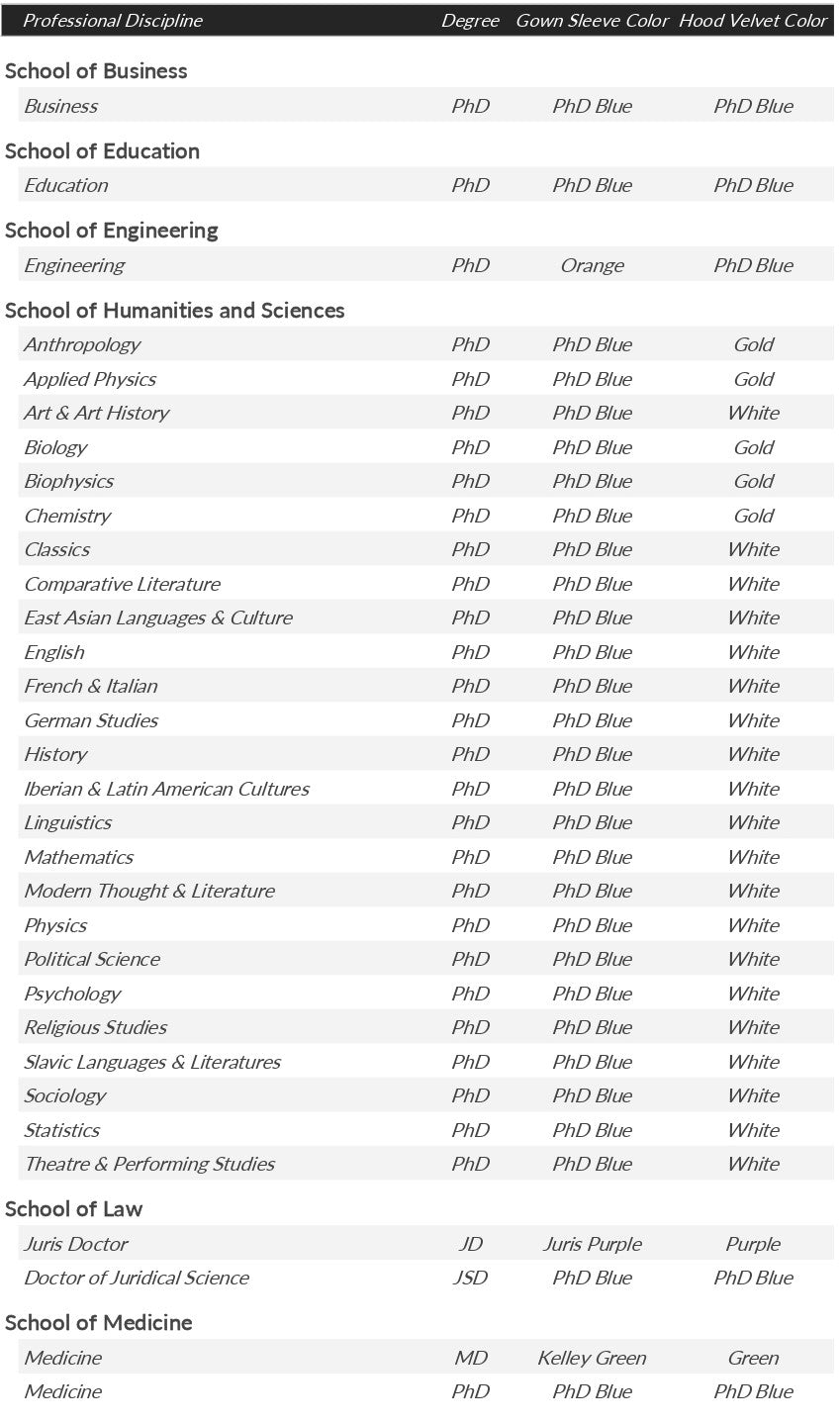Viewport: 840px width, 1423px height.
Task: Select the Theatre & Performing Studies row
Action: point(149,1164)
